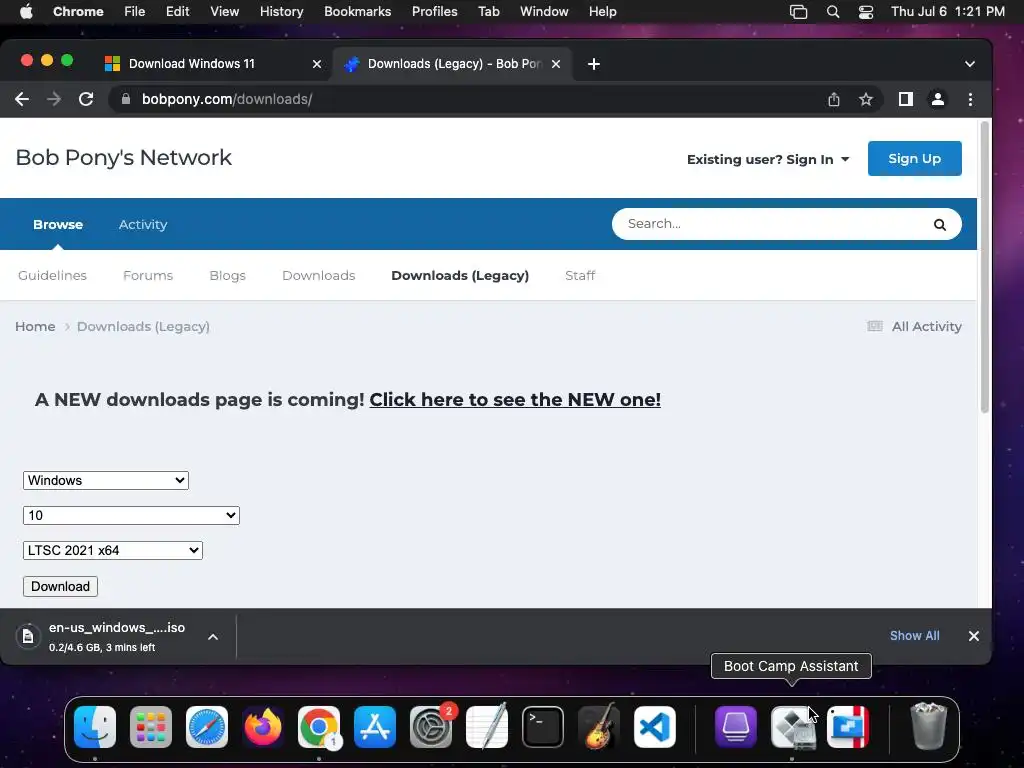Toggle Chrome side panel
The image size is (1024, 768).
pyautogui.click(x=905, y=99)
